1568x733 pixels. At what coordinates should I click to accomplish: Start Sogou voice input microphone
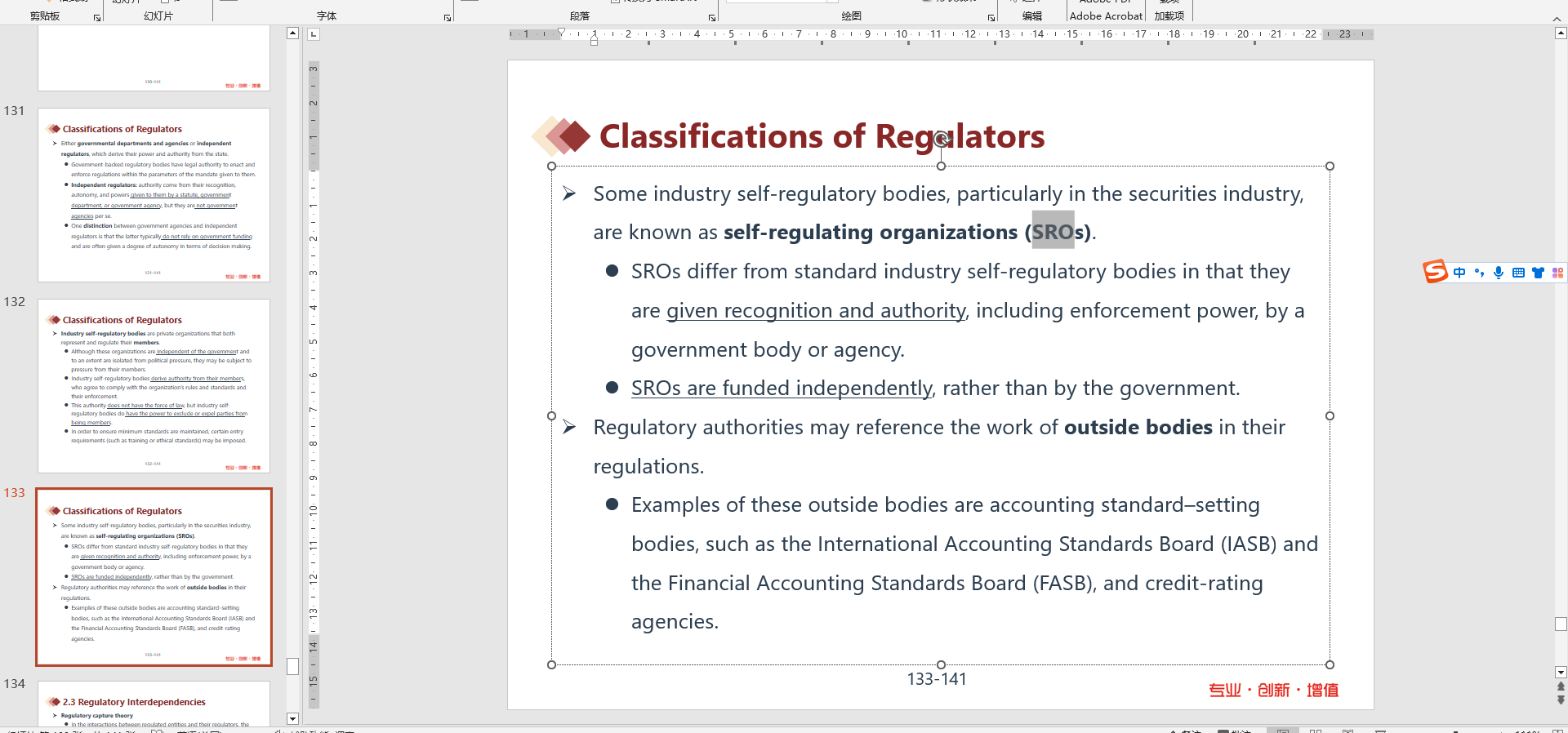coord(1499,273)
